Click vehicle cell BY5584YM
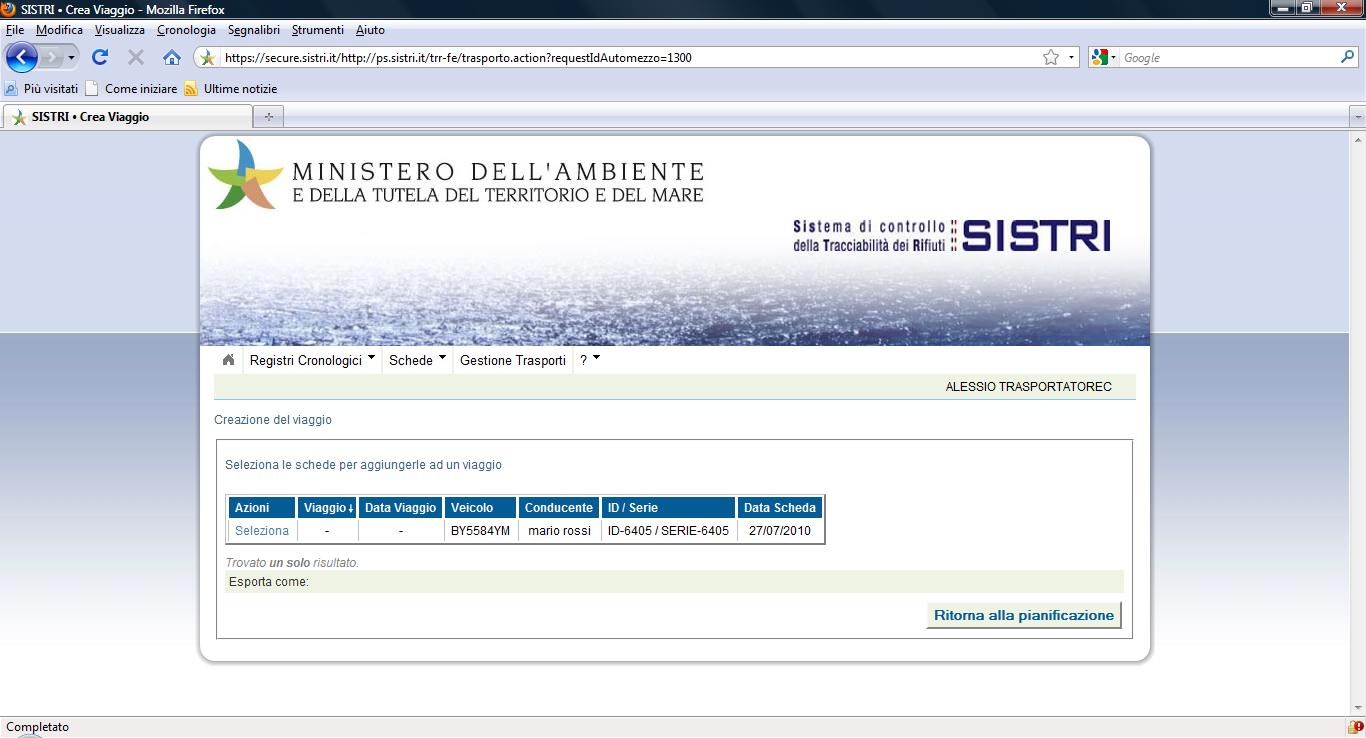The width and height of the screenshot is (1366, 738). [481, 531]
